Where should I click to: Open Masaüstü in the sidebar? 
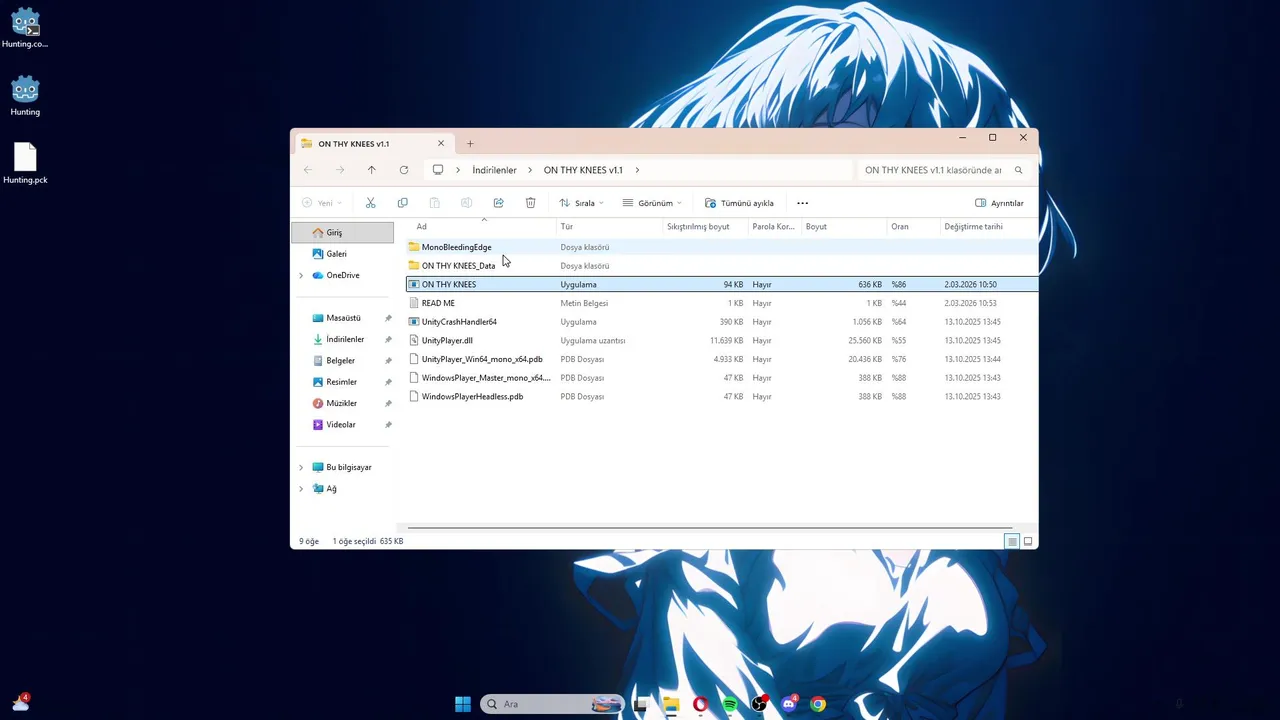click(343, 318)
